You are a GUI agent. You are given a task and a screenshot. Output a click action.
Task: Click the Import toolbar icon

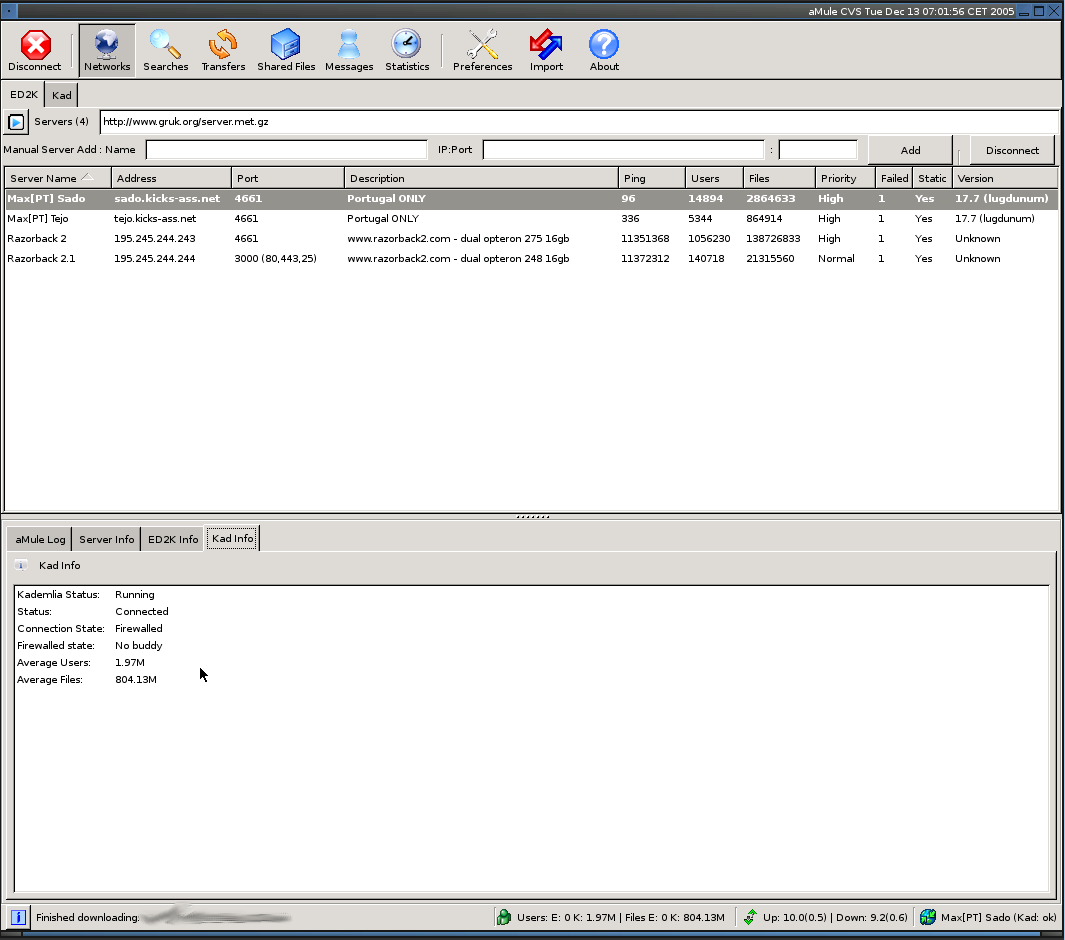546,50
